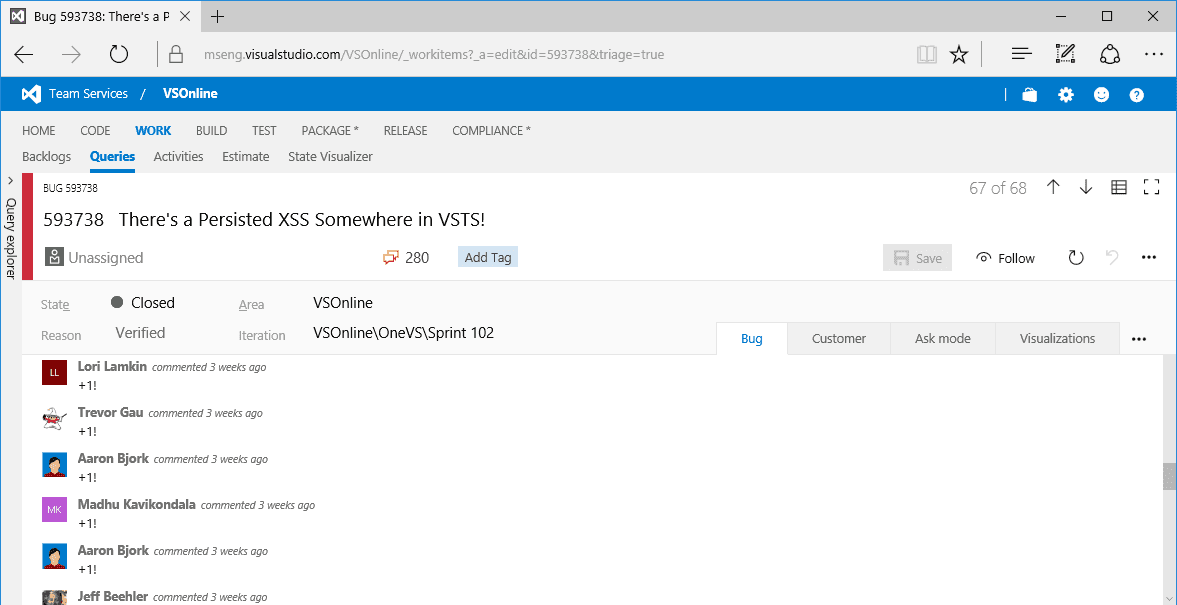
Task: Click Trevor Gau's avatar picture
Action: point(54,419)
